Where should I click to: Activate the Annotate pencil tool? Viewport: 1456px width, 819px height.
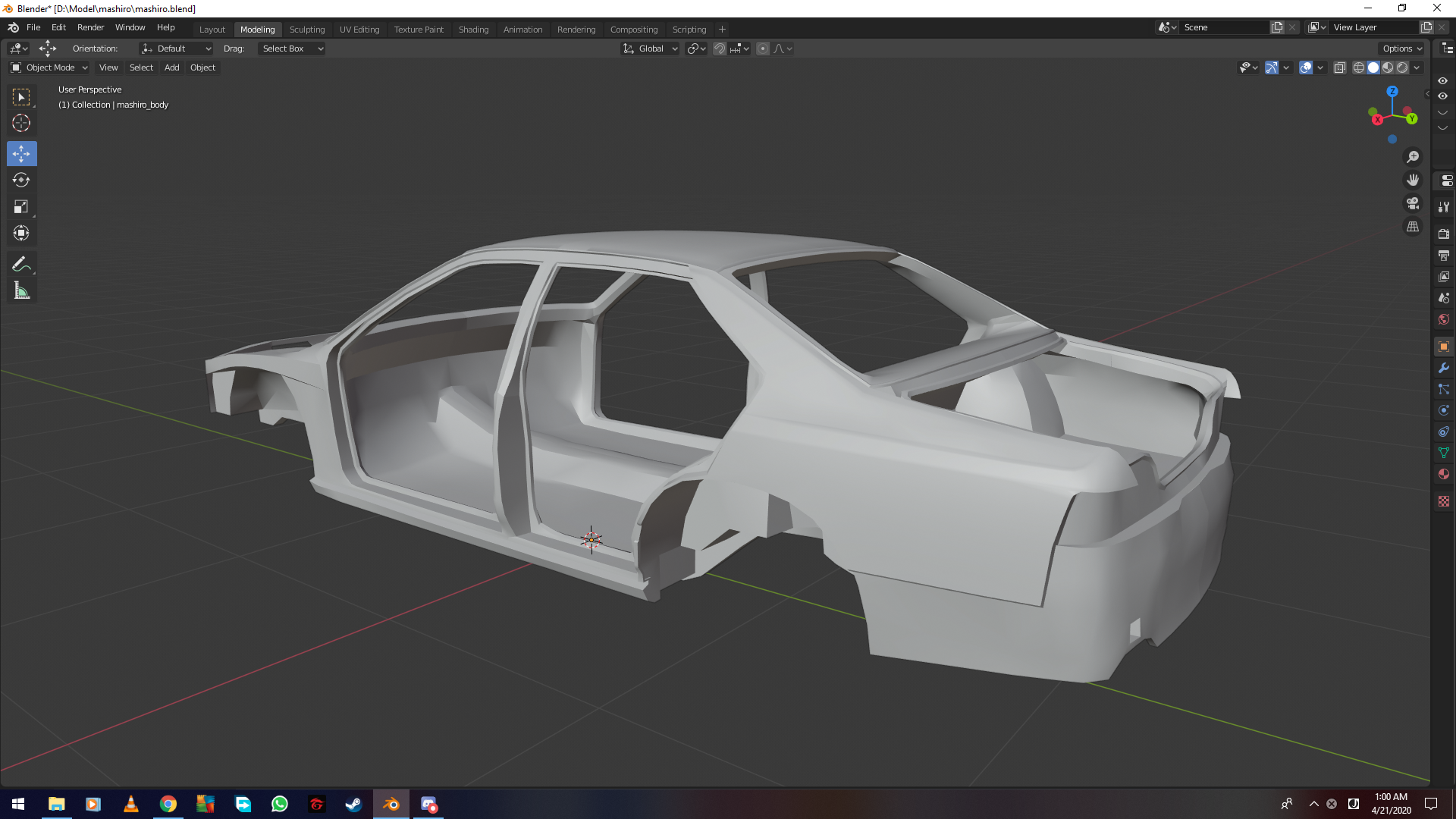click(x=21, y=264)
